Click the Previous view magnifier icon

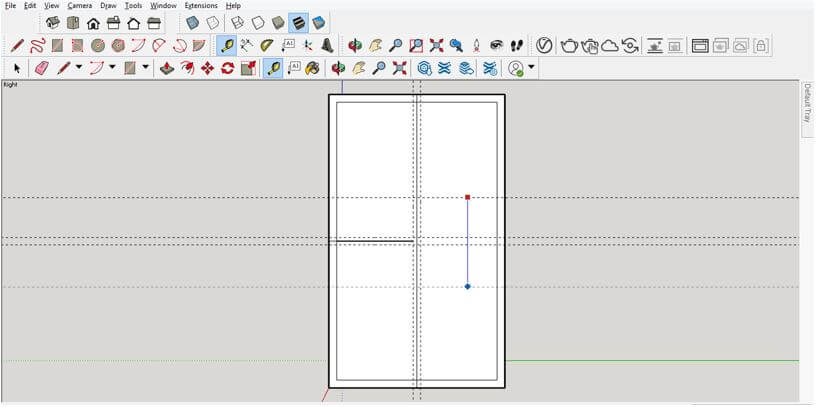coord(456,46)
